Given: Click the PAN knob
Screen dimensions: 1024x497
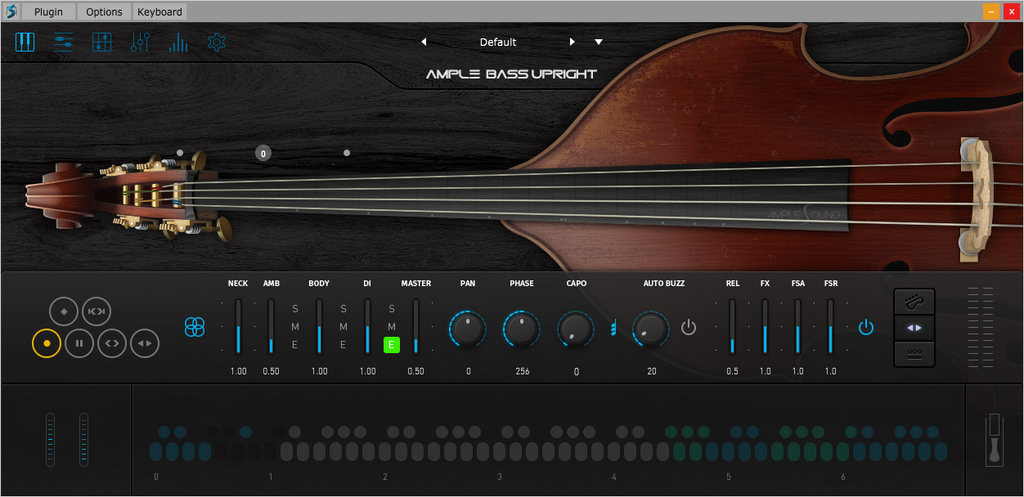Looking at the screenshot, I should (468, 329).
